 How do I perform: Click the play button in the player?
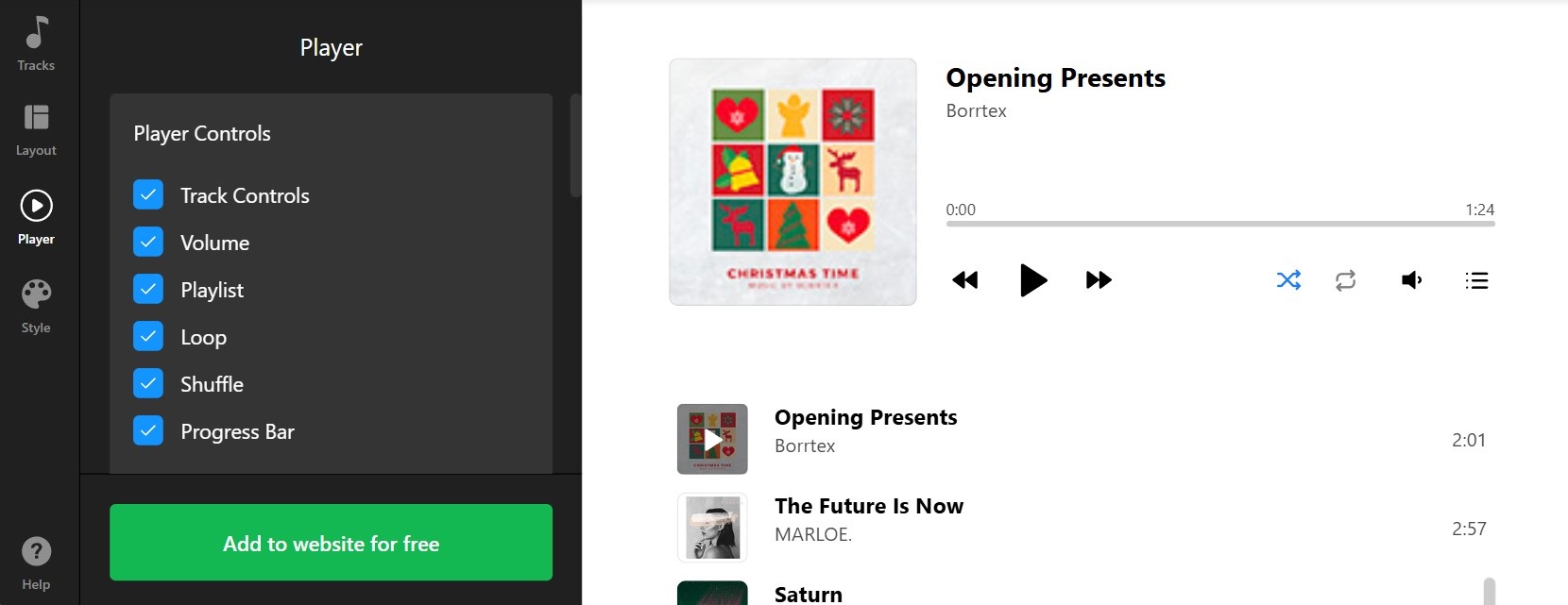pyautogui.click(x=1033, y=280)
